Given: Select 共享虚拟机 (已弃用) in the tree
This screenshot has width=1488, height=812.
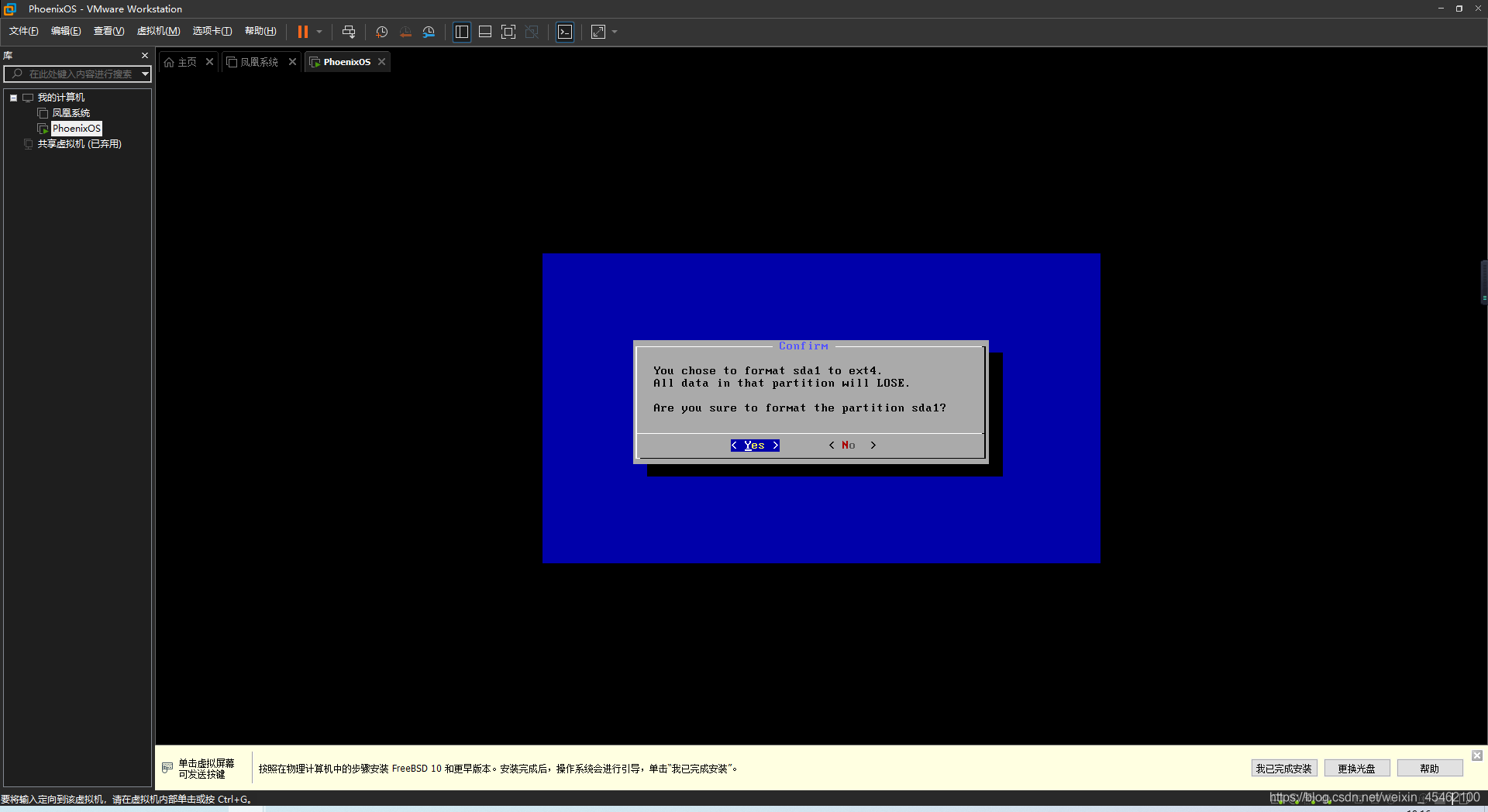Looking at the screenshot, I should coord(79,144).
